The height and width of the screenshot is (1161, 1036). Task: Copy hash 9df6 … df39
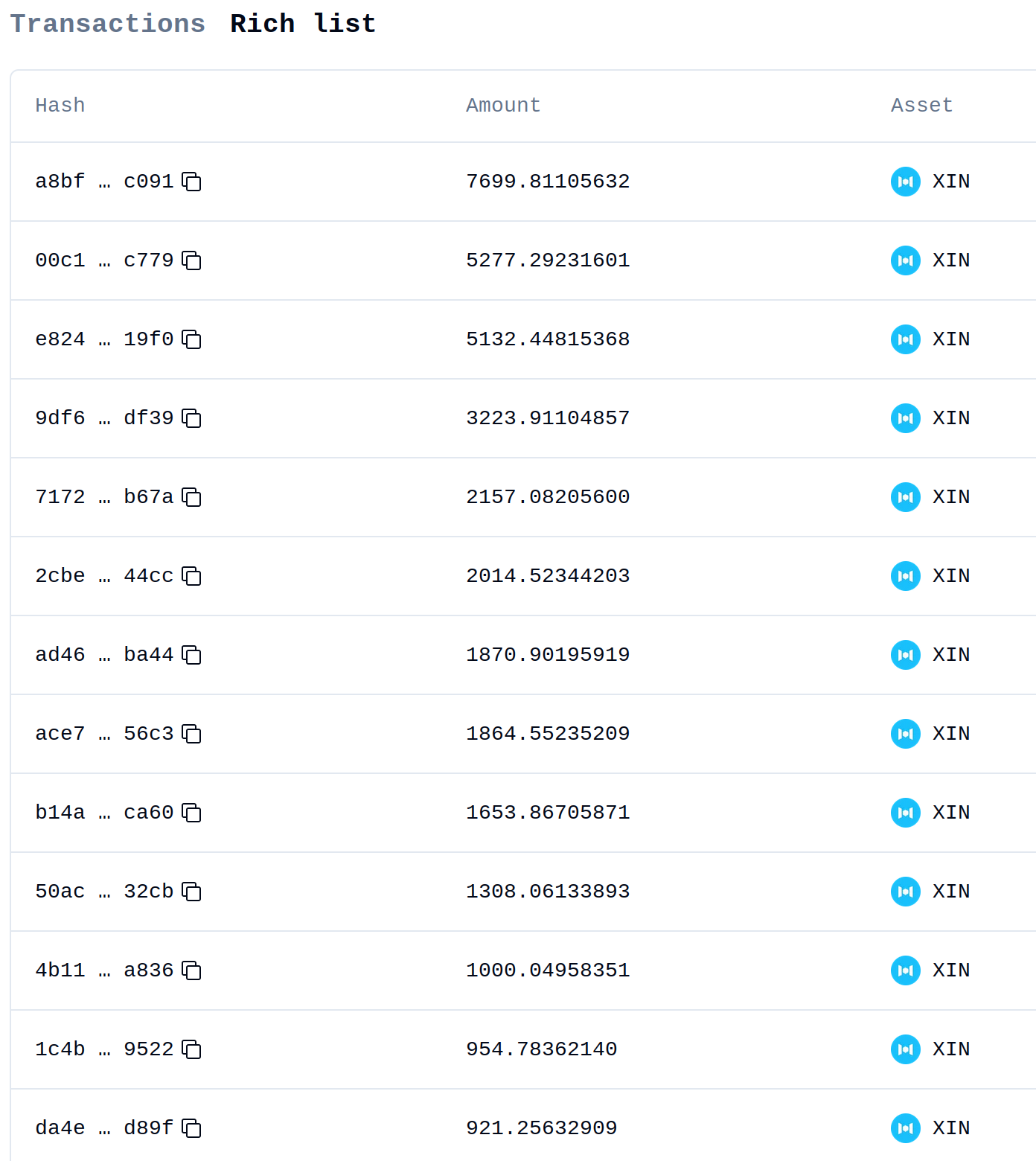point(192,418)
